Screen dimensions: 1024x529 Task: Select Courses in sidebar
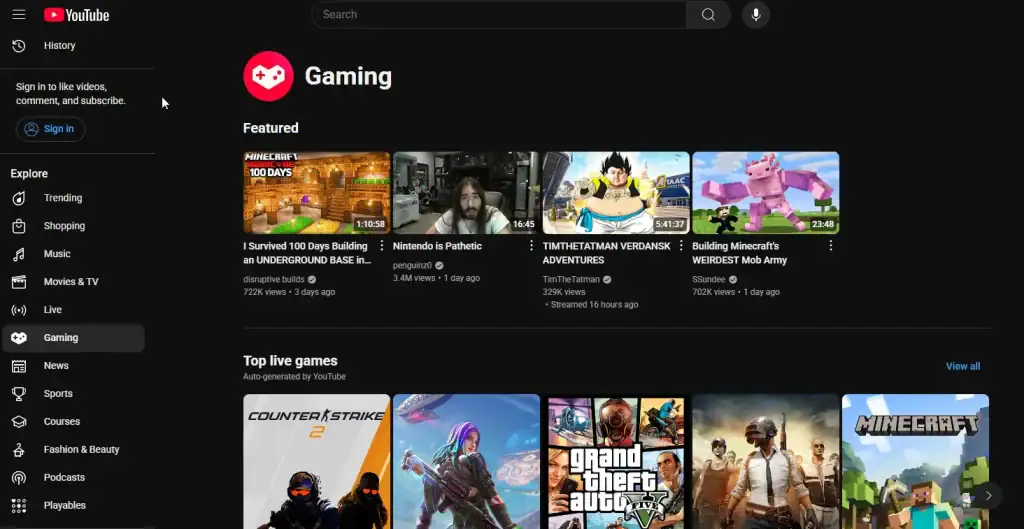point(73,421)
